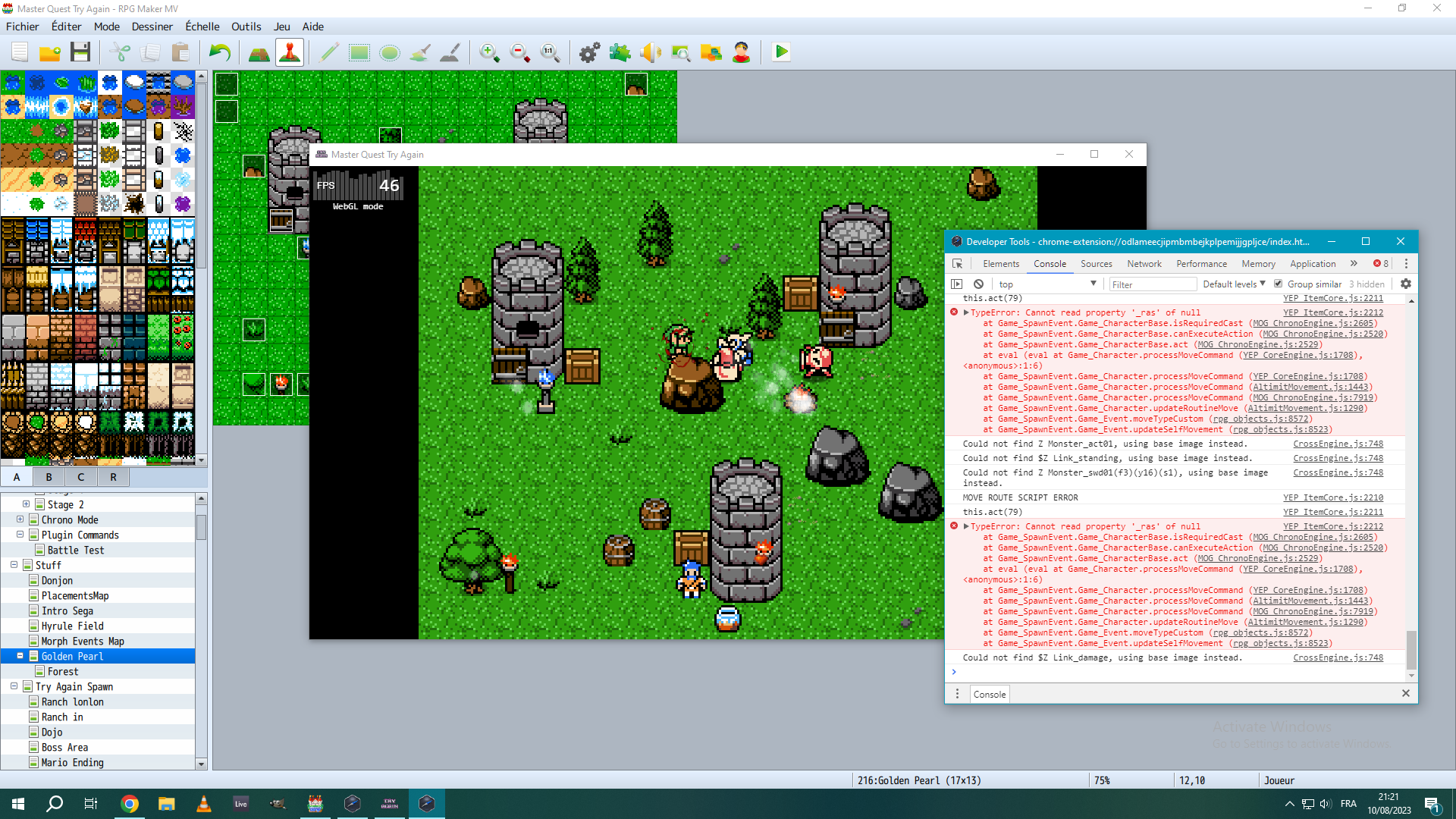The image size is (1456, 819).
Task: Click the taskbar search icon
Action: coord(55,804)
